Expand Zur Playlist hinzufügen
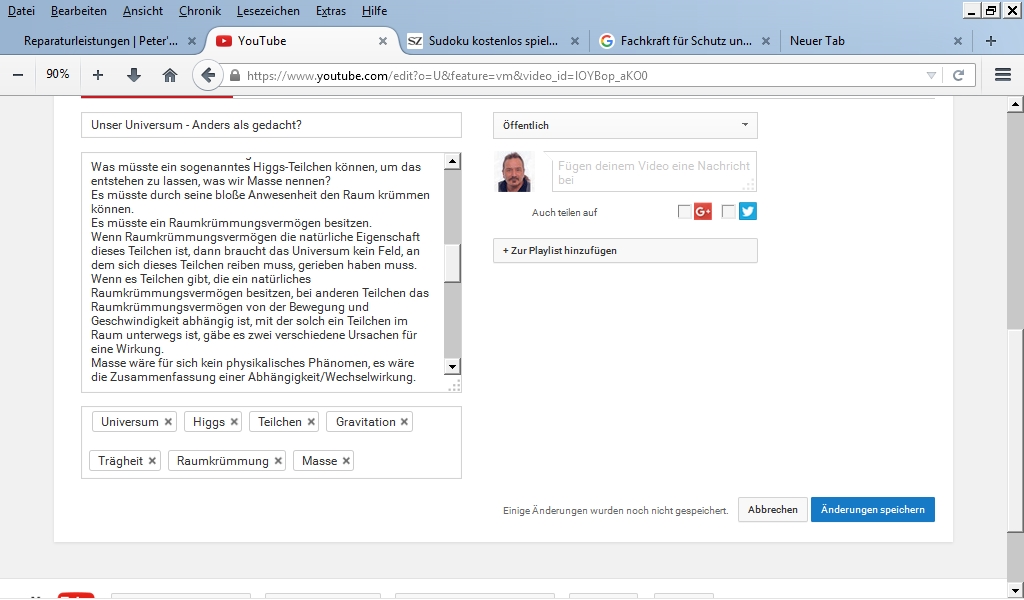The width and height of the screenshot is (1024, 600). click(625, 250)
